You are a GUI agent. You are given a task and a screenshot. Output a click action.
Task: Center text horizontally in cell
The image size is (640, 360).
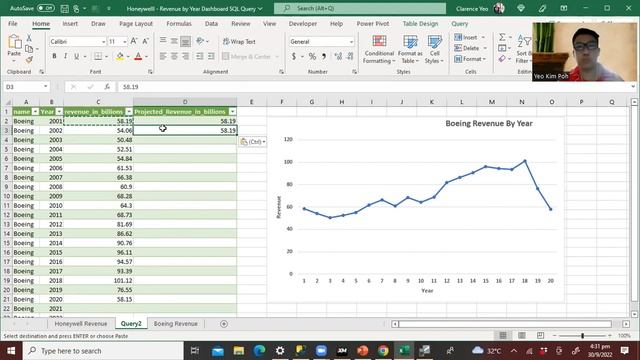coord(174,56)
